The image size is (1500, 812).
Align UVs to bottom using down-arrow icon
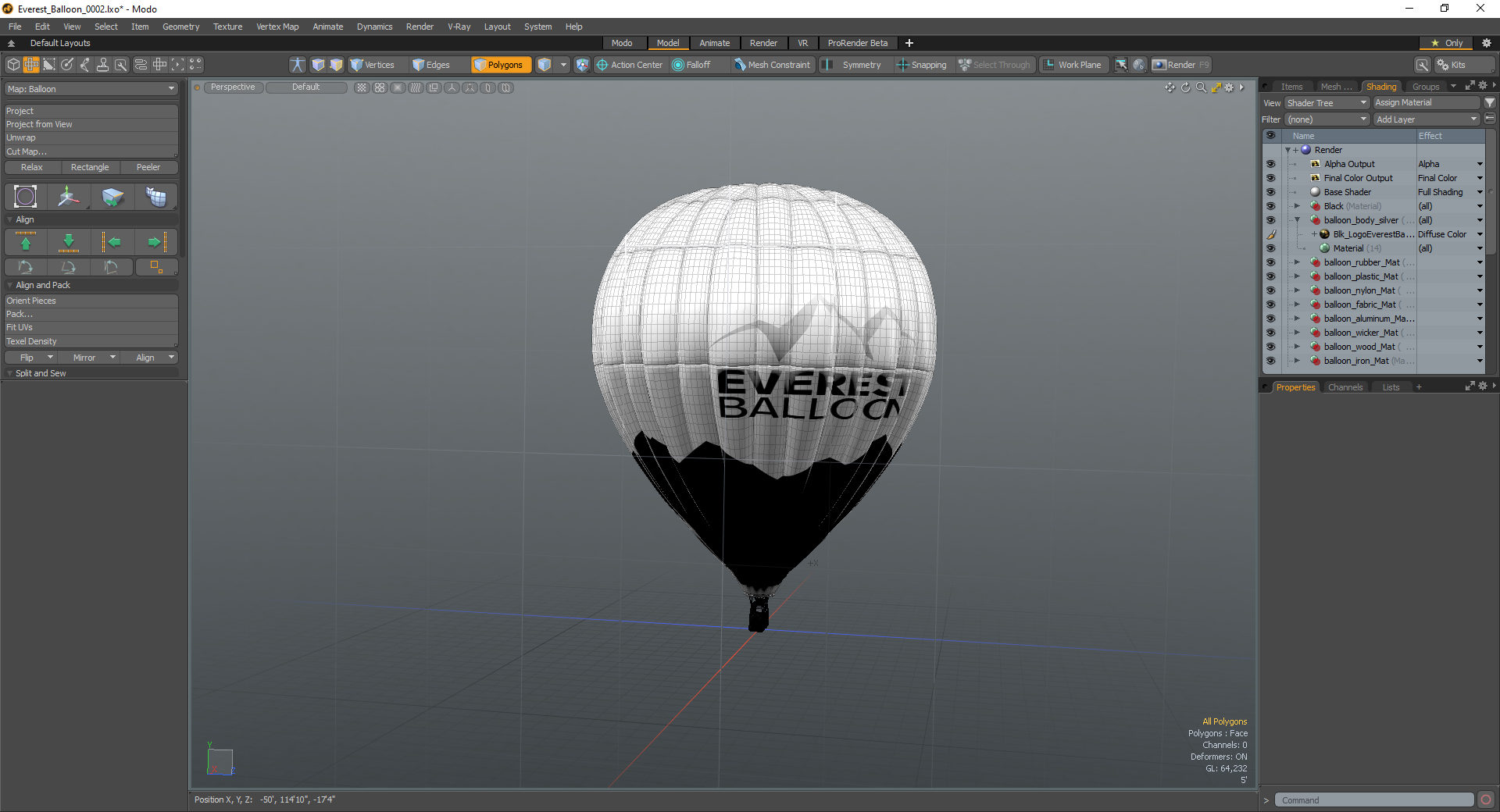click(69, 242)
